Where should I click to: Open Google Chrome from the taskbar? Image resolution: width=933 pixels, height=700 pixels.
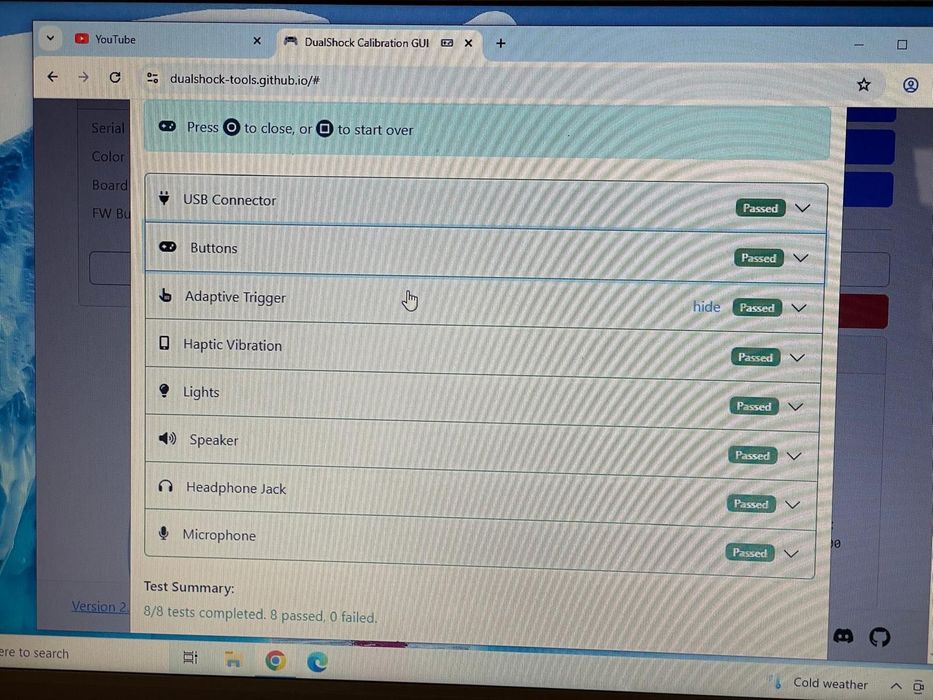(275, 660)
